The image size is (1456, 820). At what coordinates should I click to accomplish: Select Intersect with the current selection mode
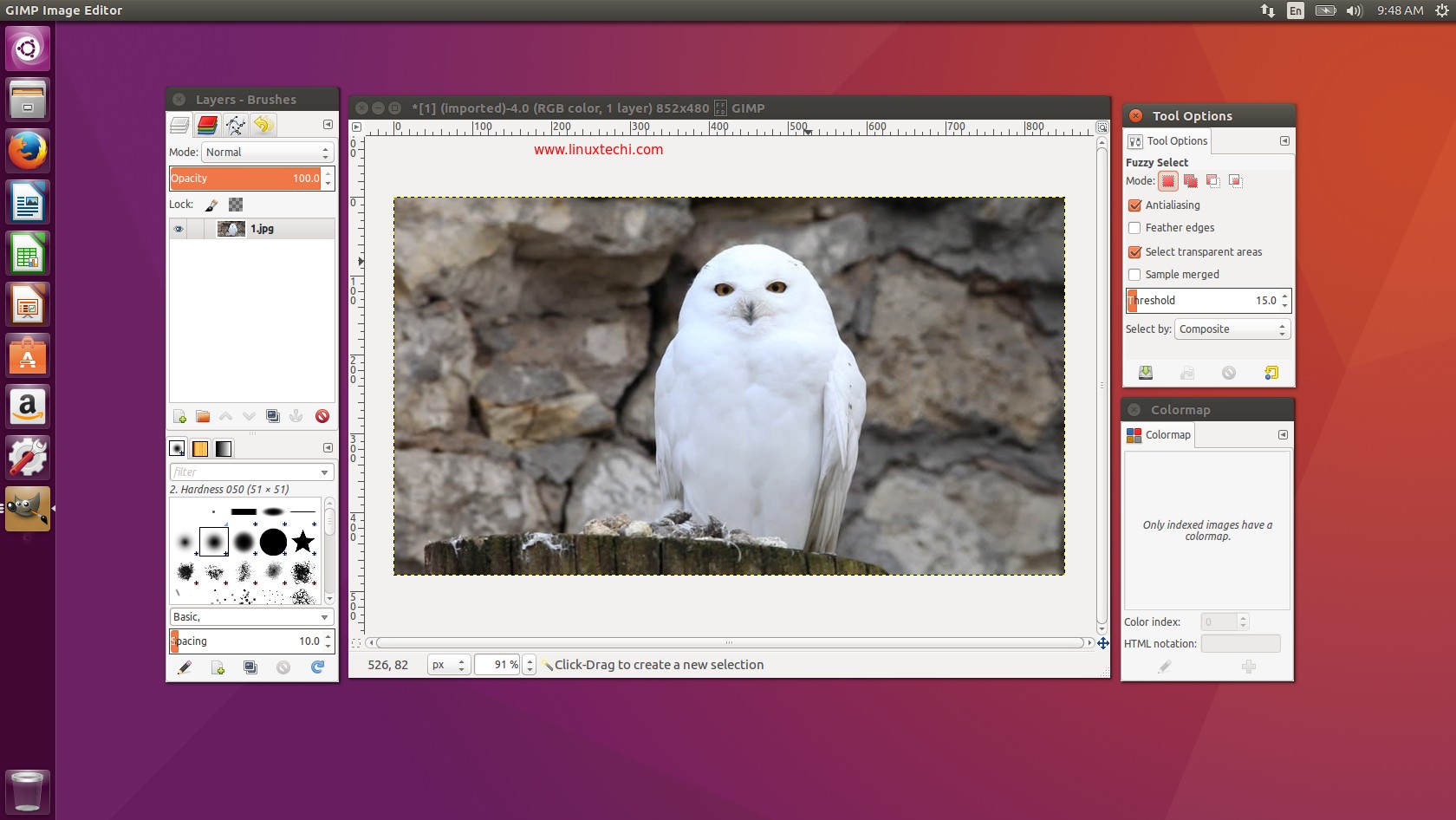coord(1235,181)
